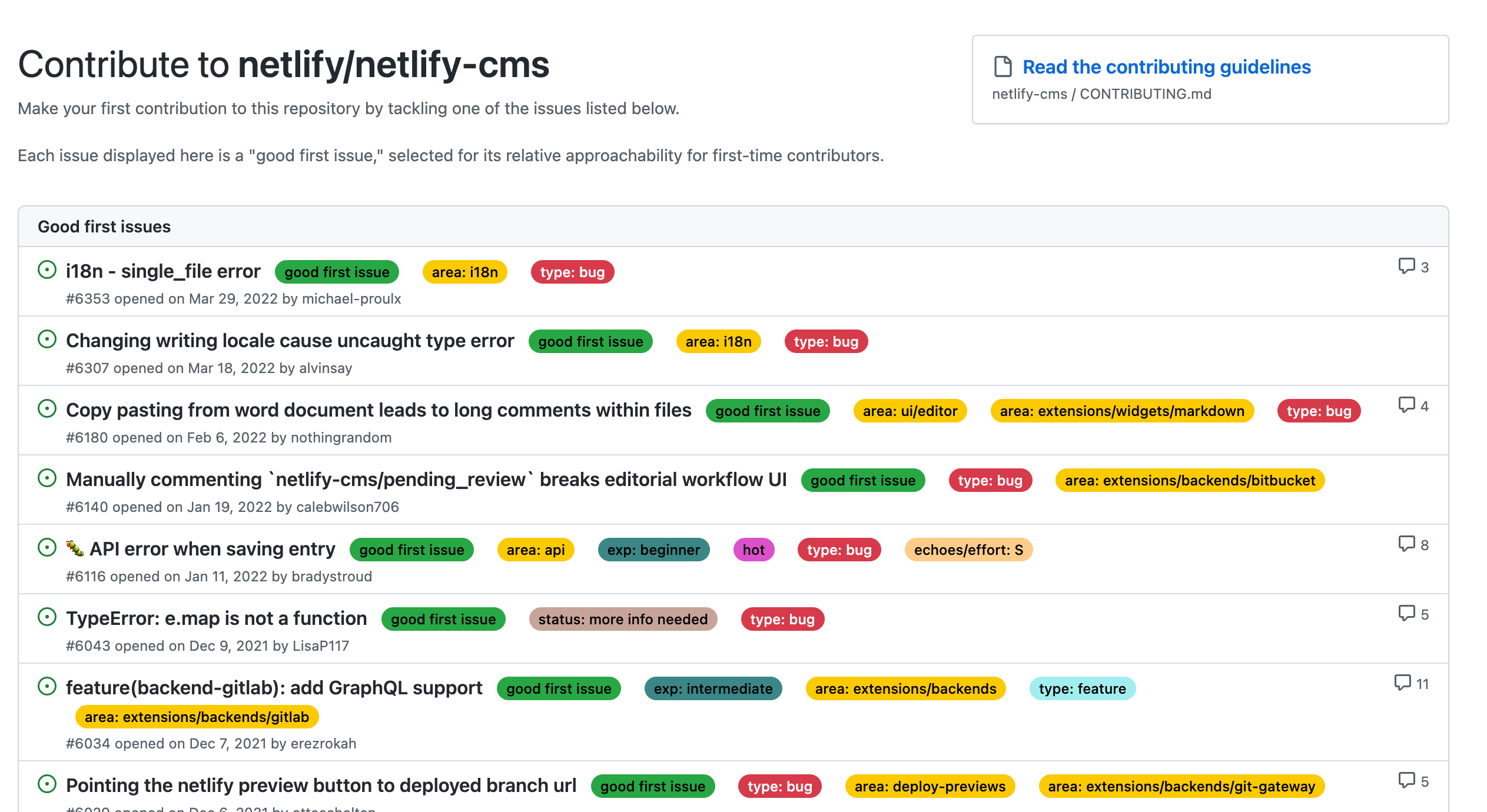This screenshot has width=1487, height=812.
Task: Select 'area: i18n' label on Changing writing locale issue
Action: (x=719, y=341)
